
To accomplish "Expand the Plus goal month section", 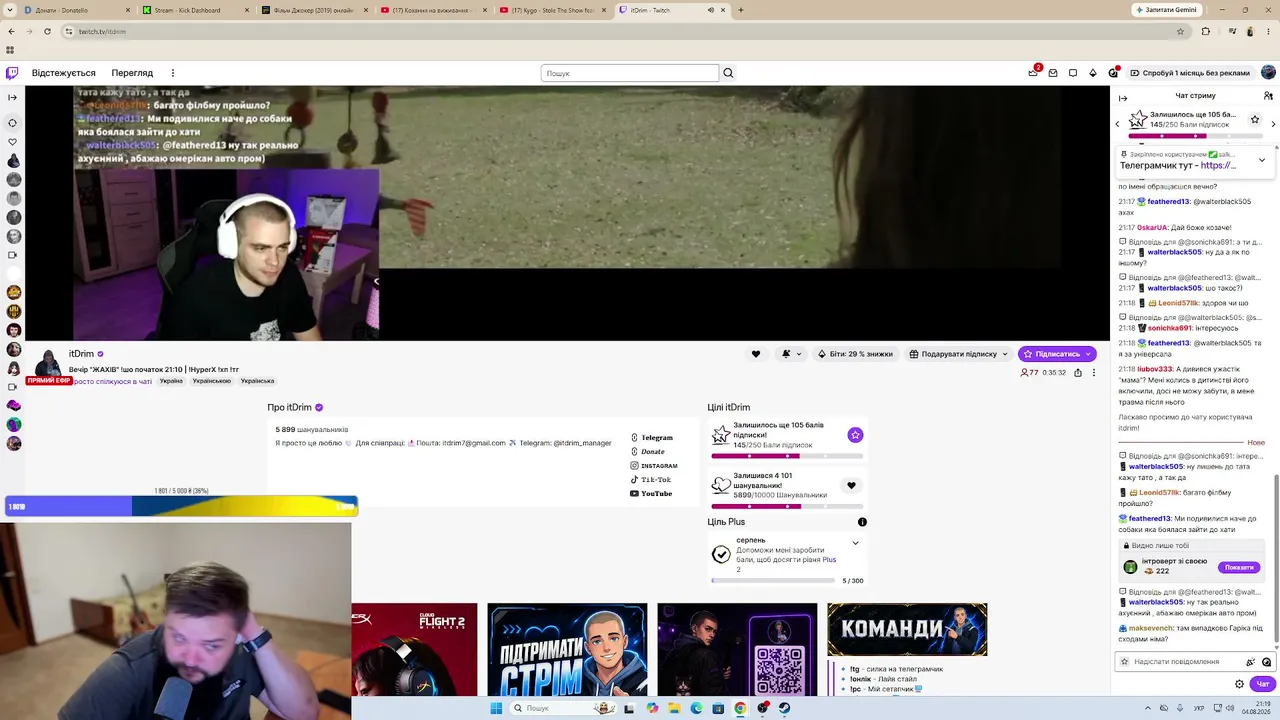I will point(855,543).
